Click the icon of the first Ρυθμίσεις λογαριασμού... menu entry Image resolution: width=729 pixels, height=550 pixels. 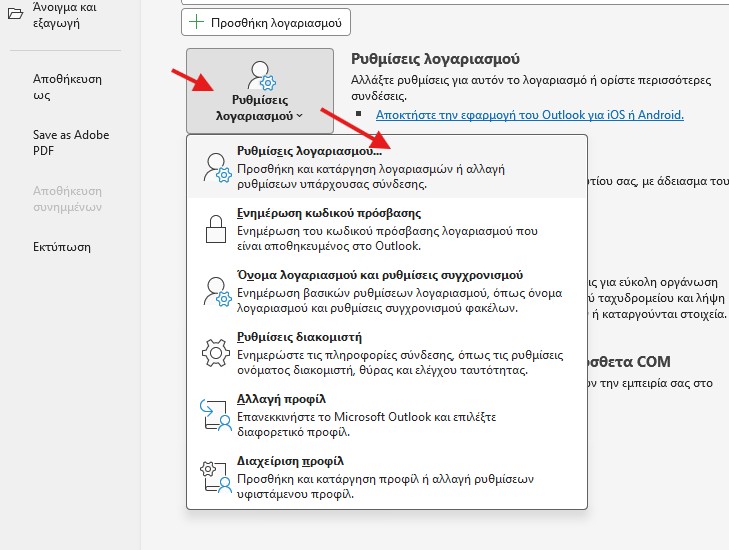216,167
